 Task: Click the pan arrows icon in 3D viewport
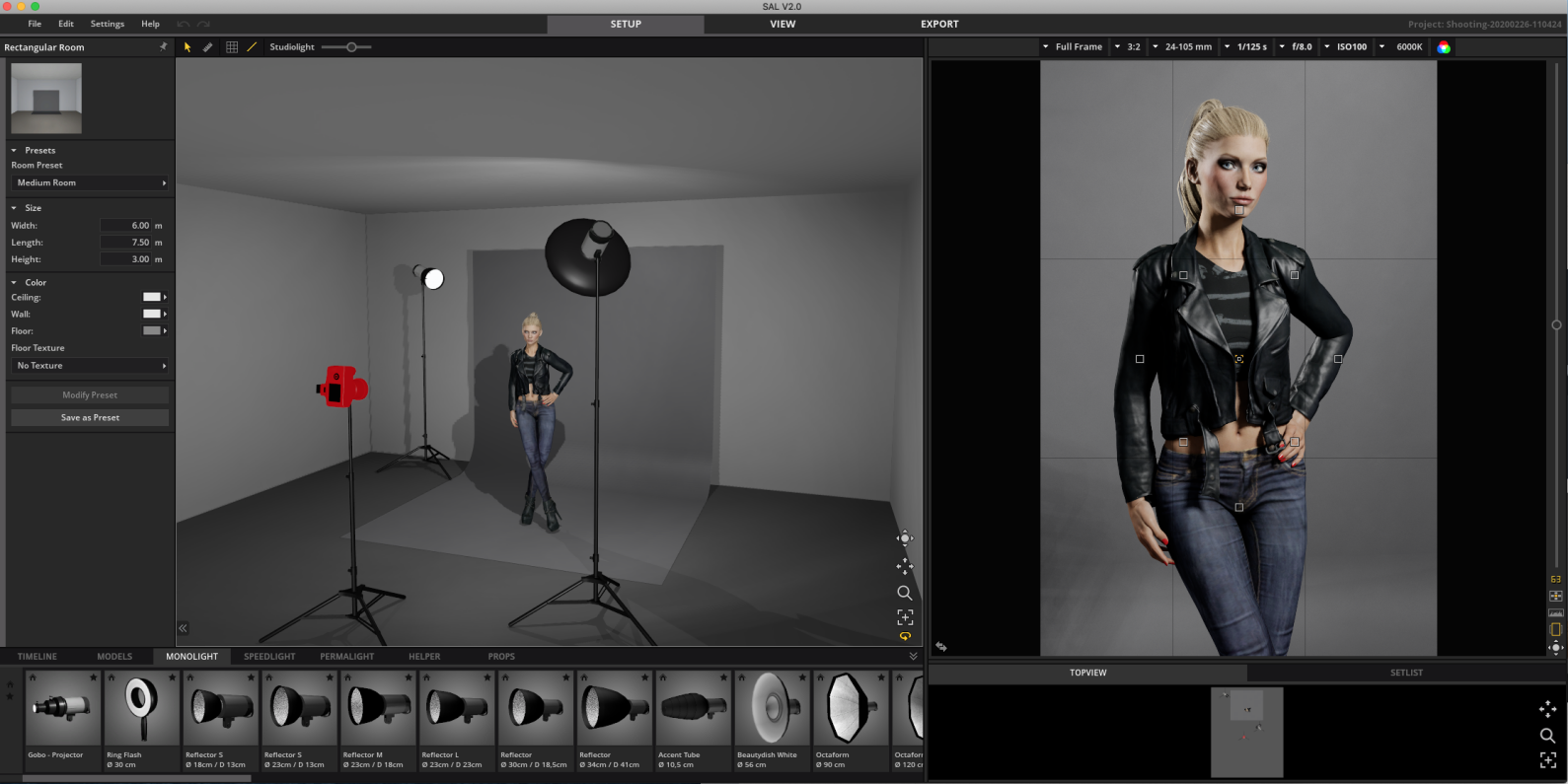904,566
